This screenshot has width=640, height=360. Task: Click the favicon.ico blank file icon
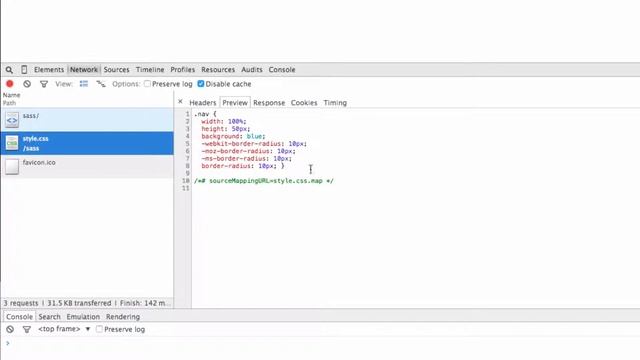click(x=12, y=167)
